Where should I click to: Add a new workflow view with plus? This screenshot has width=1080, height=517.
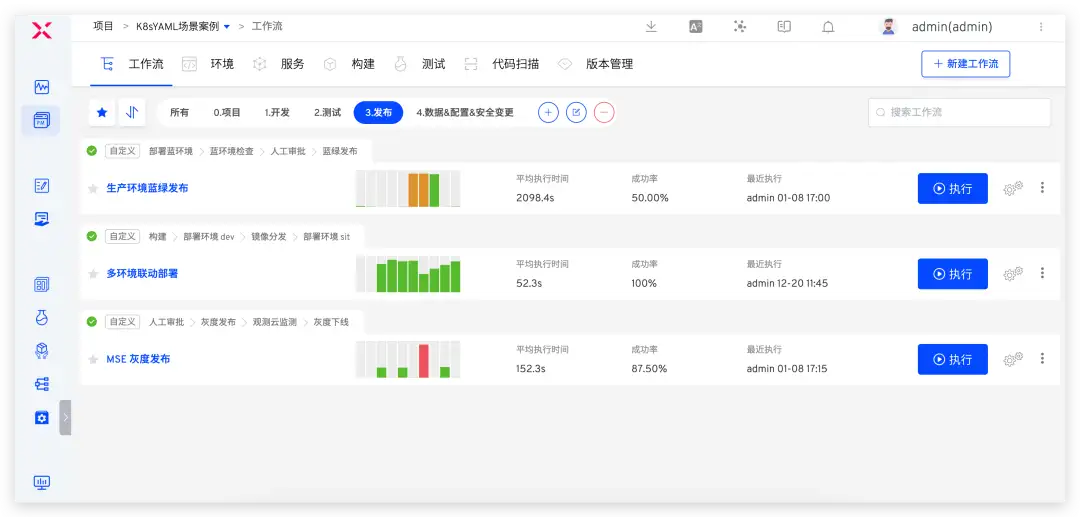[548, 112]
